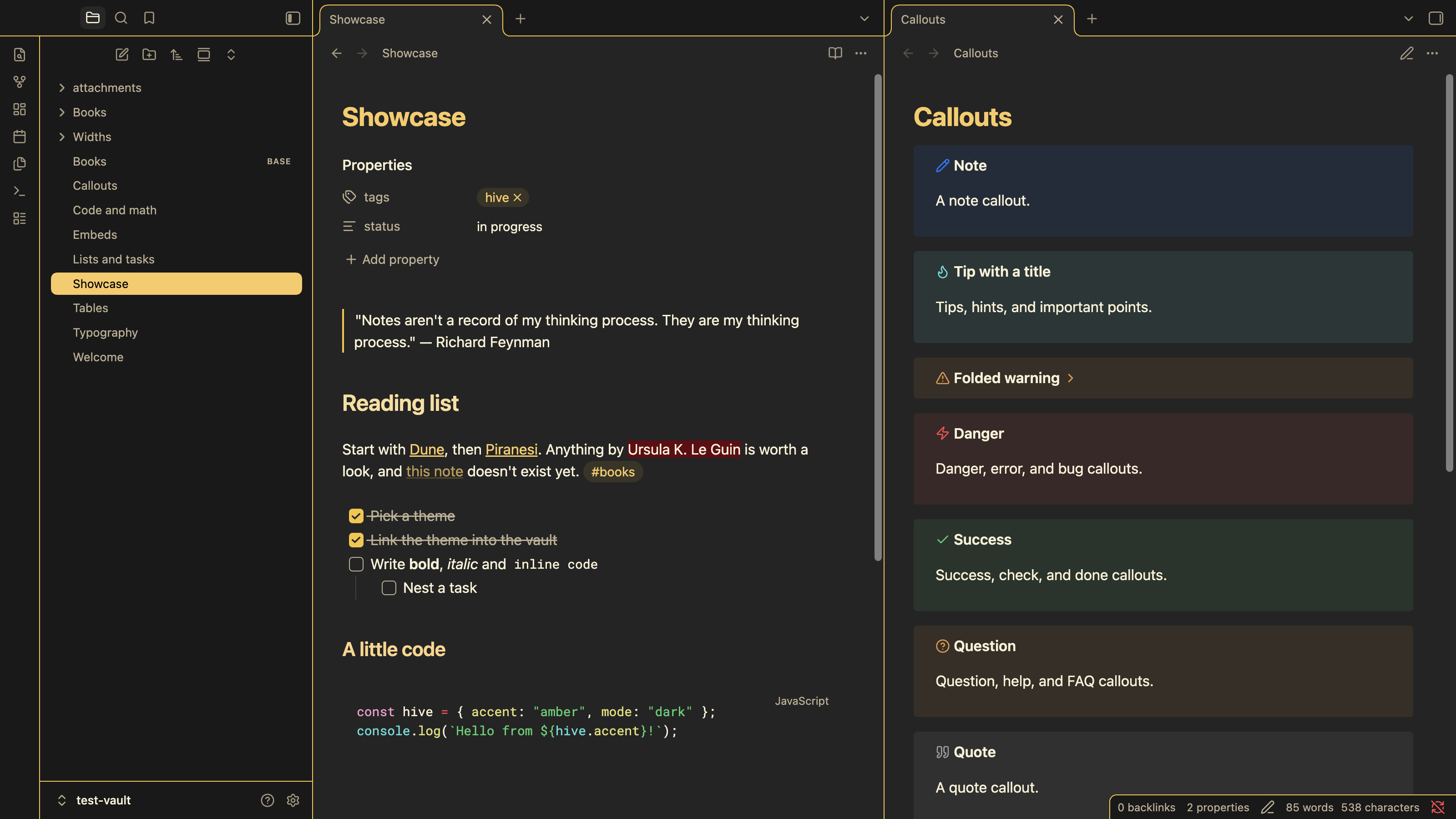Change sort order icon
The width and height of the screenshot is (1456, 819).
[x=177, y=54]
